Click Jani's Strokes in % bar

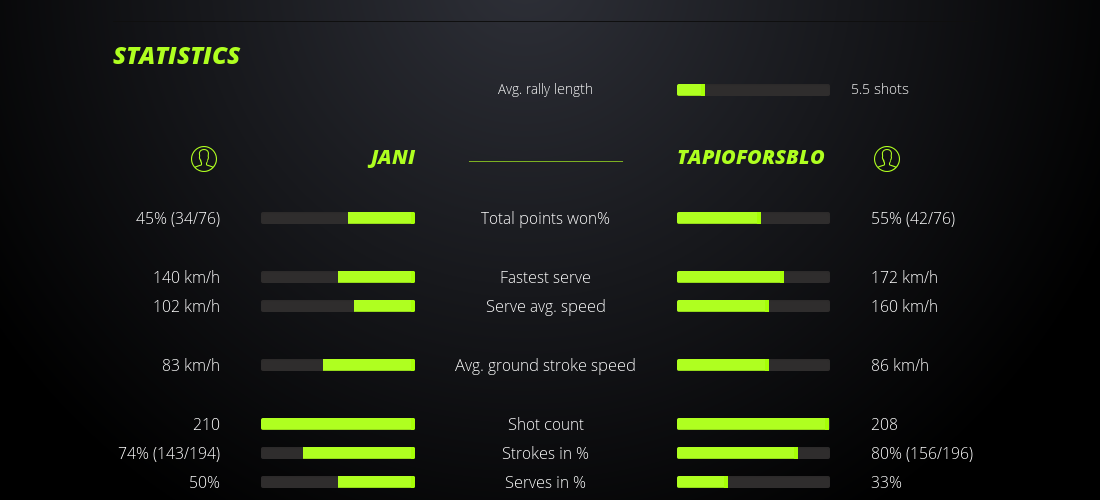[x=338, y=453]
